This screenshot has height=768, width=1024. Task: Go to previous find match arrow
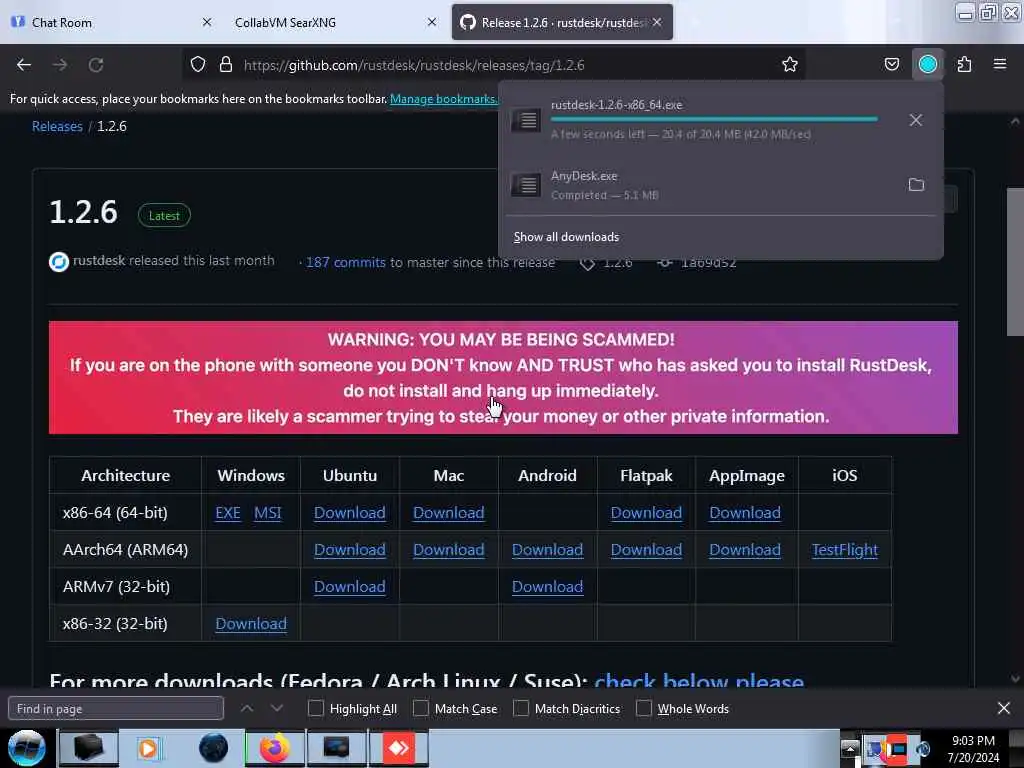(x=247, y=708)
